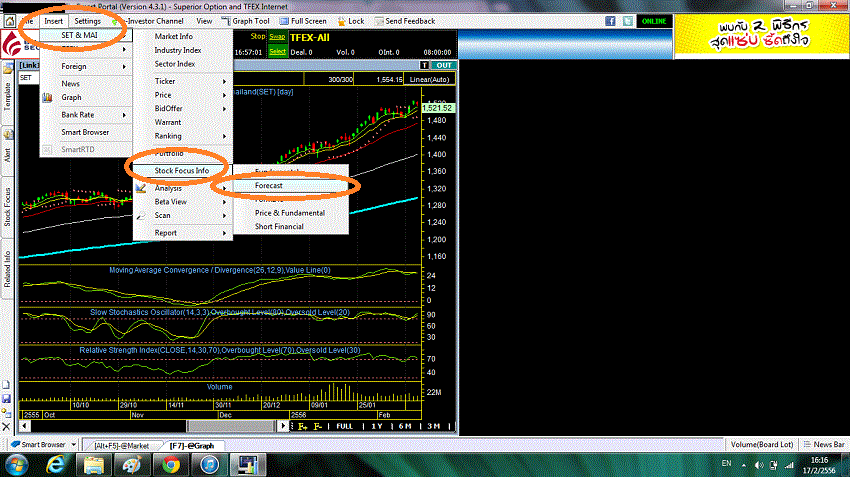
Task: Select Industry Index menu item
Action: click(178, 50)
